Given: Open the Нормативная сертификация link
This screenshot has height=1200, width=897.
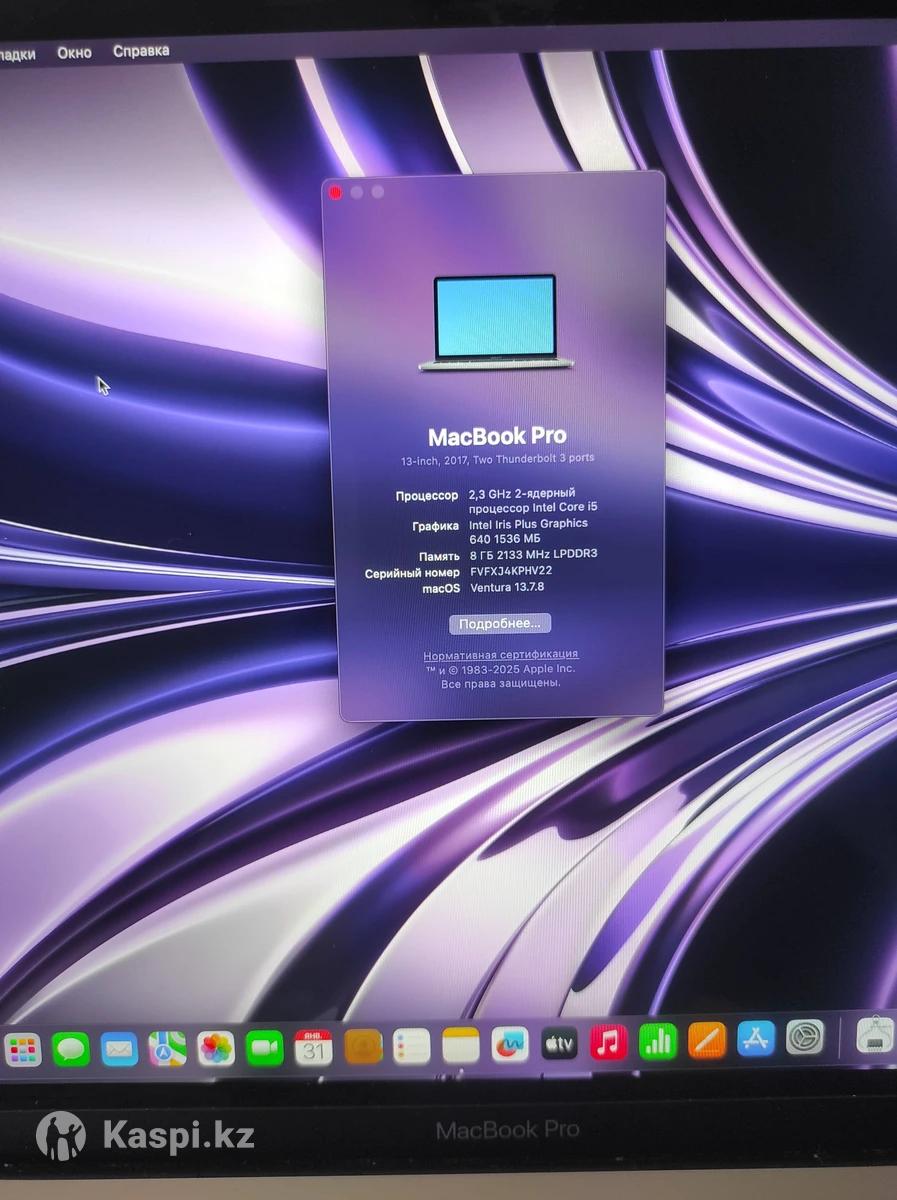Looking at the screenshot, I should point(500,654).
